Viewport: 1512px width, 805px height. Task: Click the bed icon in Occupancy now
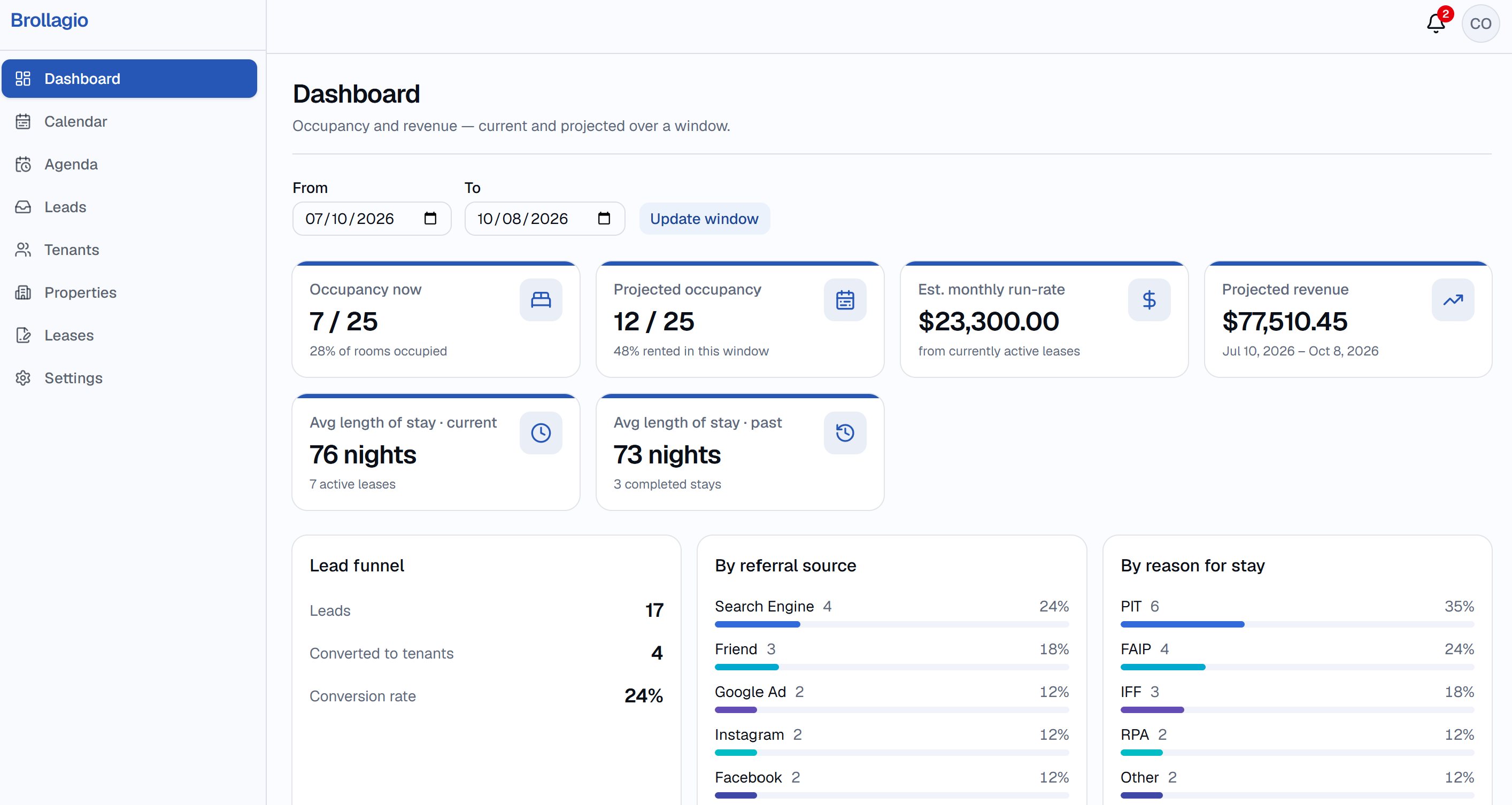(x=541, y=300)
